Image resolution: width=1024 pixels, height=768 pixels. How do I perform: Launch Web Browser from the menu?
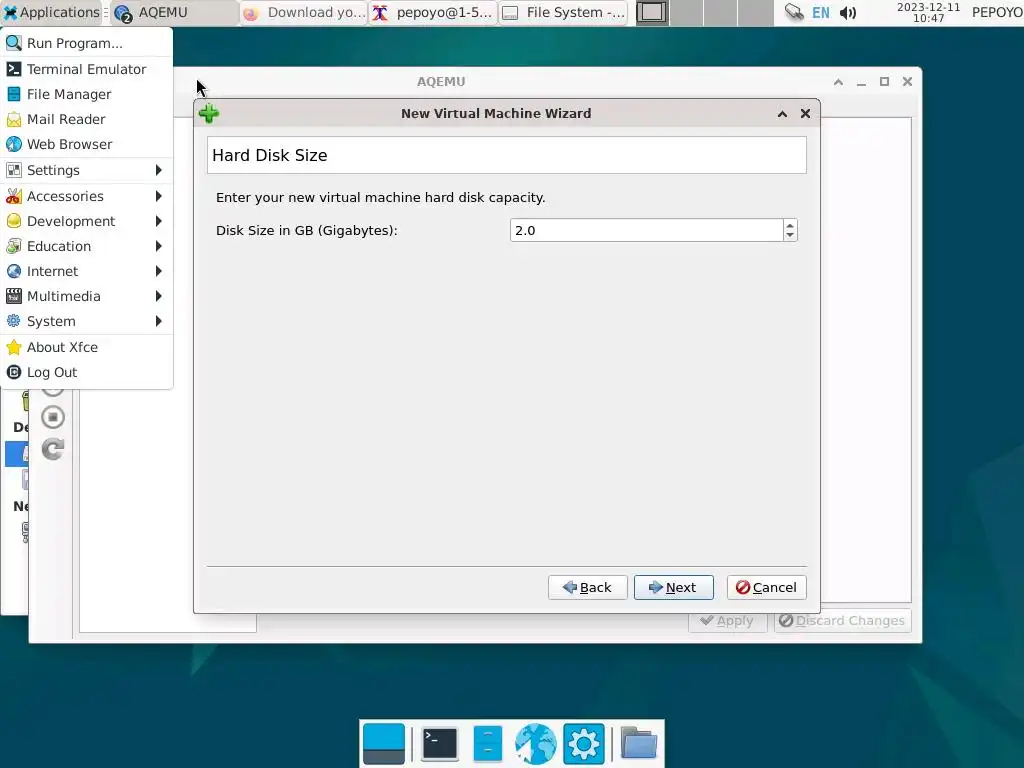tap(87, 144)
